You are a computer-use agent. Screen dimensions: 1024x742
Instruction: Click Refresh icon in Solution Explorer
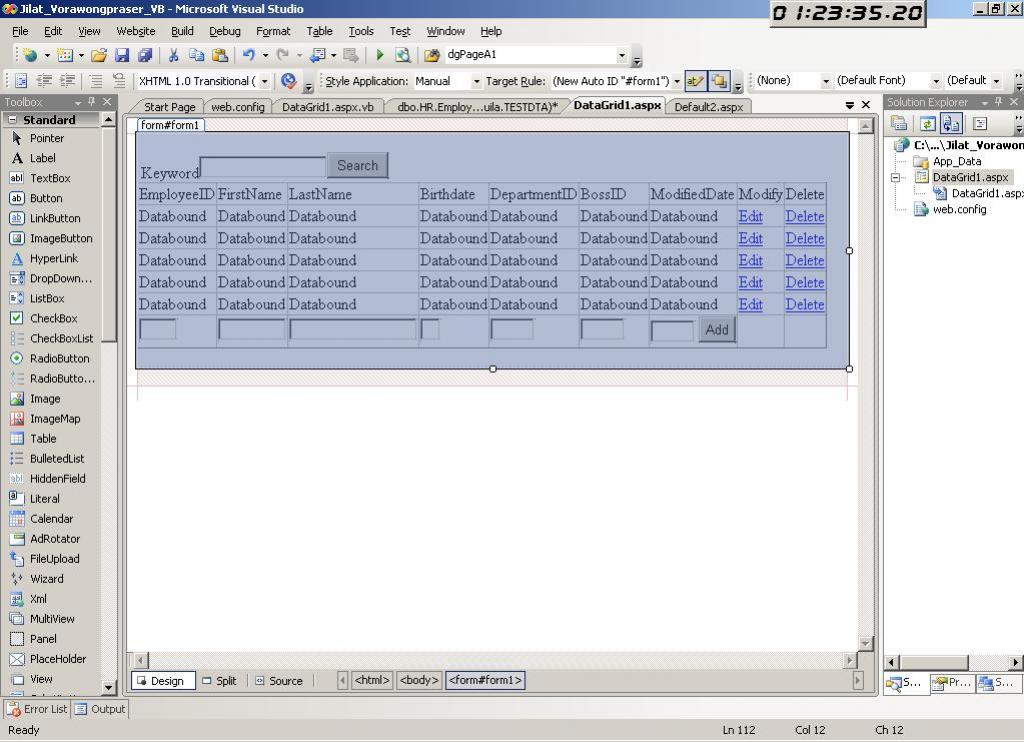(x=927, y=124)
